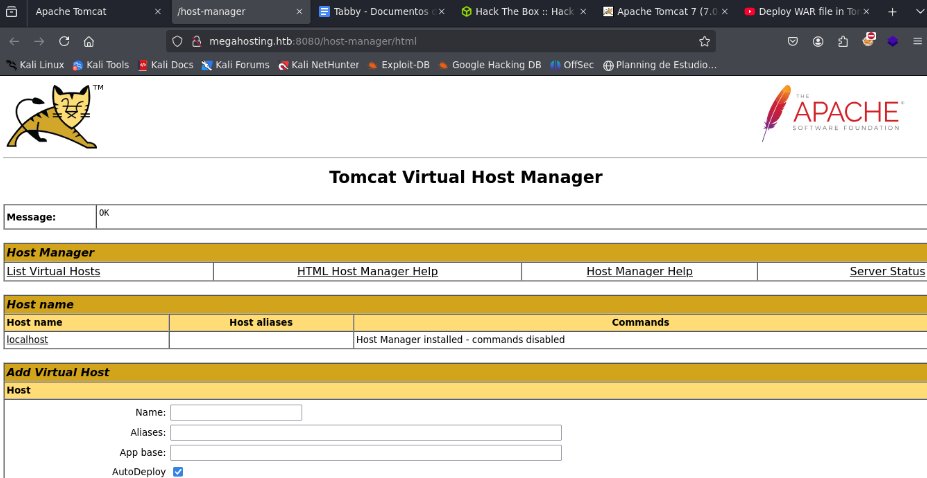The image size is (927, 478).
Task: Toggle the AutoDeploy checkbox
Action: tap(177, 472)
